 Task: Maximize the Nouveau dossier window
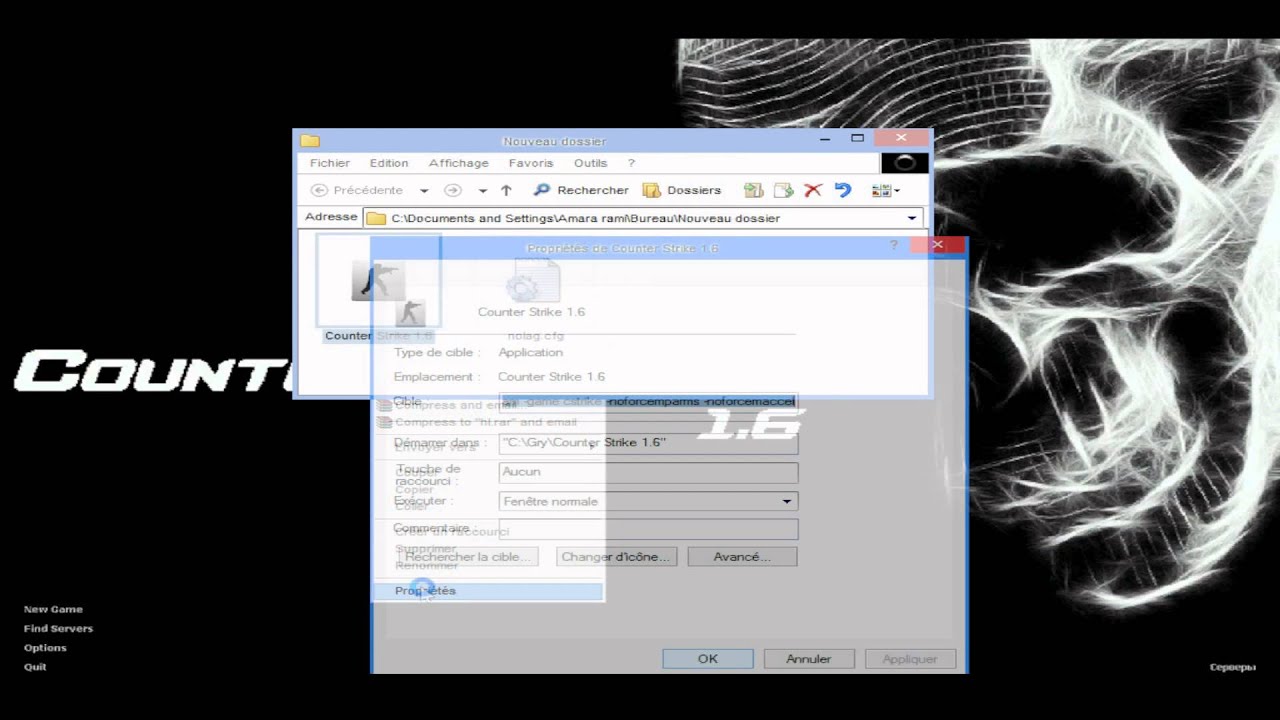pyautogui.click(x=857, y=138)
